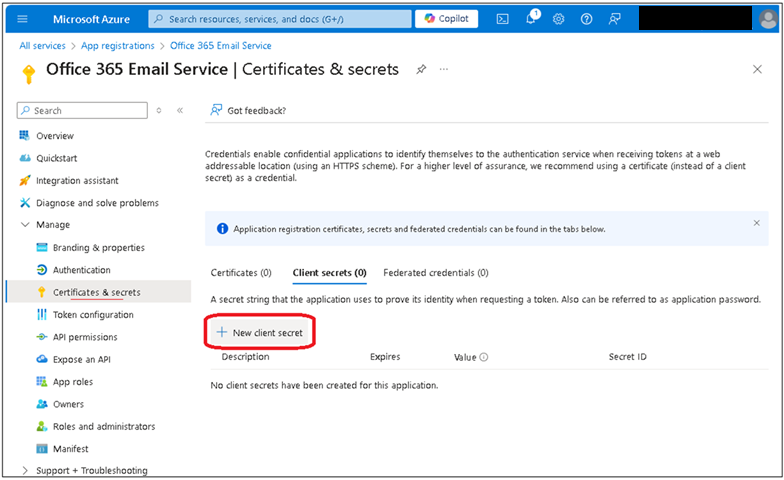Collapse the sidebar with double chevron
The height and width of the screenshot is (480, 784).
point(180,110)
